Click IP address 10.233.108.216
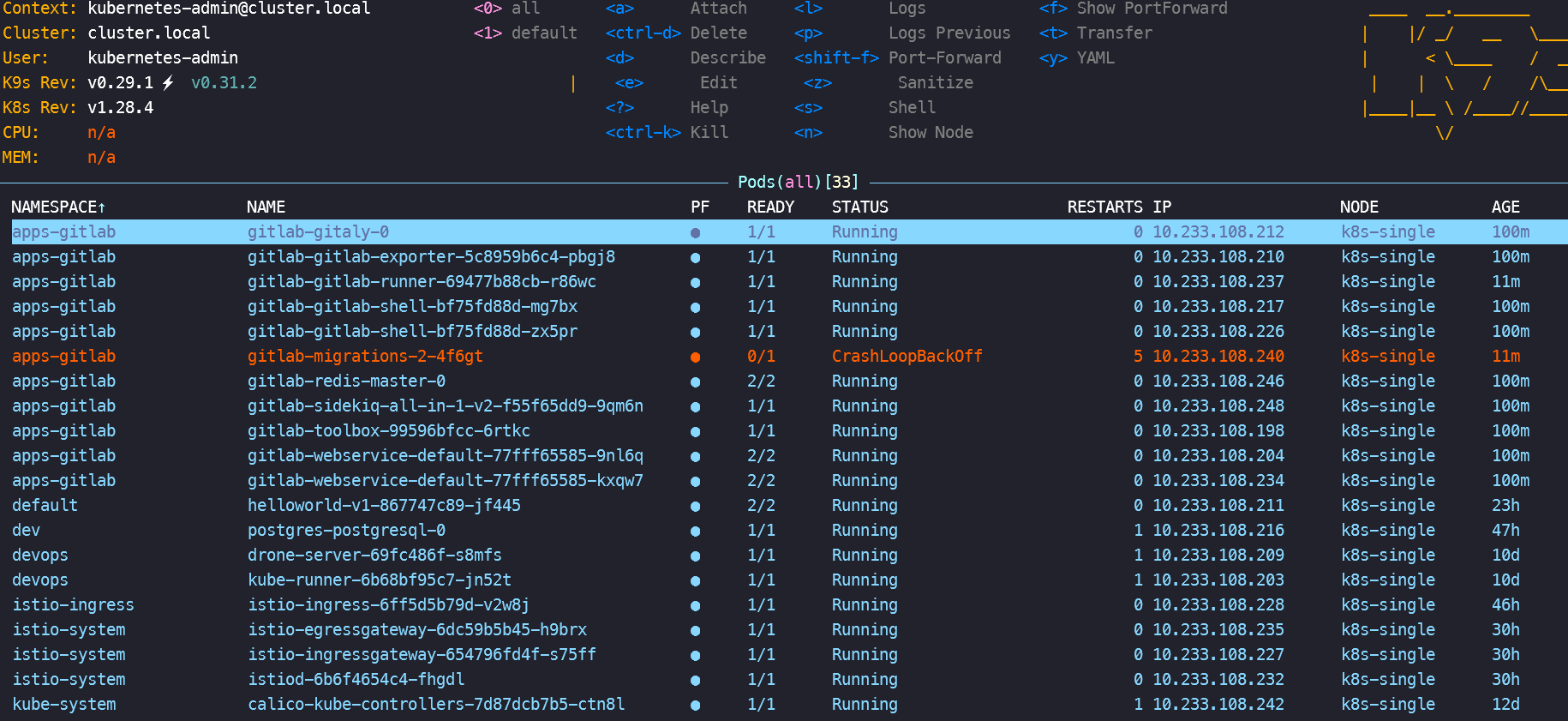 (1218, 530)
